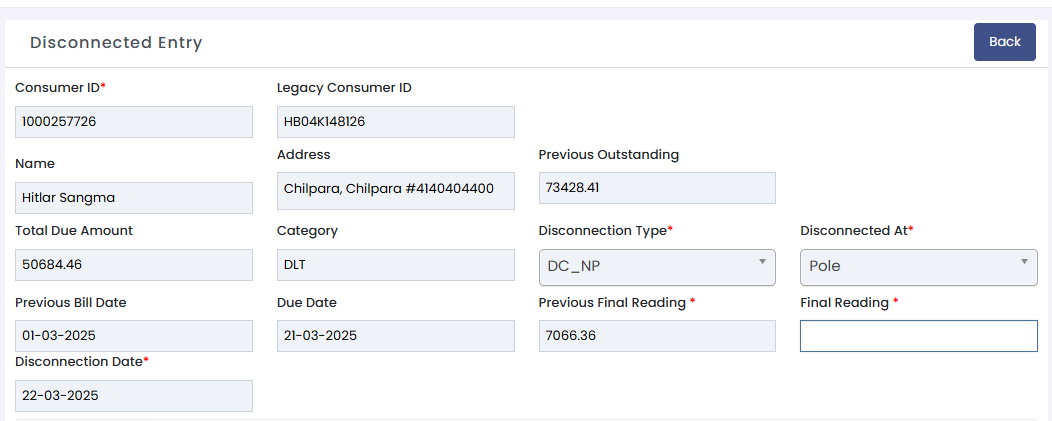The height and width of the screenshot is (421, 1052).
Task: Click the Consumer ID field 1000257726
Action: click(134, 122)
